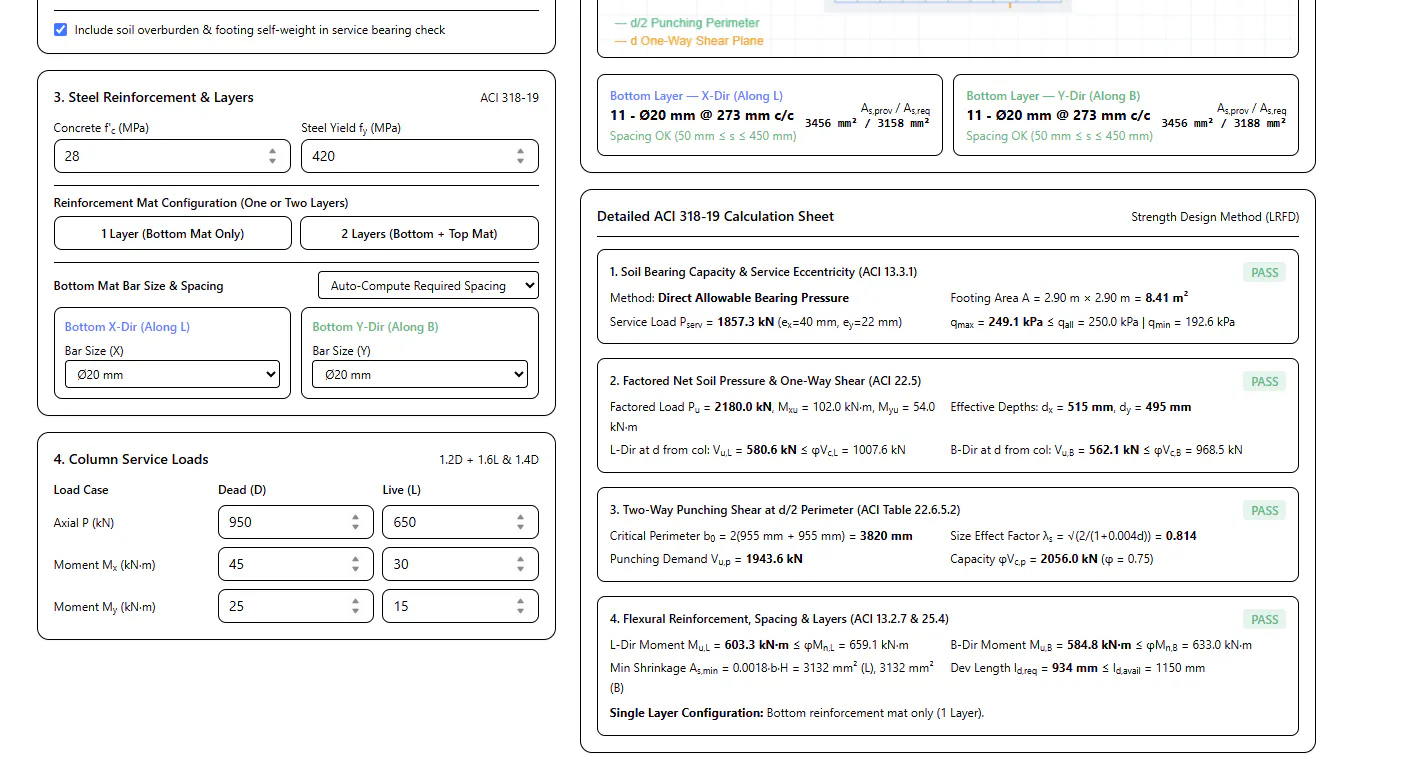Select the 2 Layers (Bottom + Top Mat) option

point(419,233)
